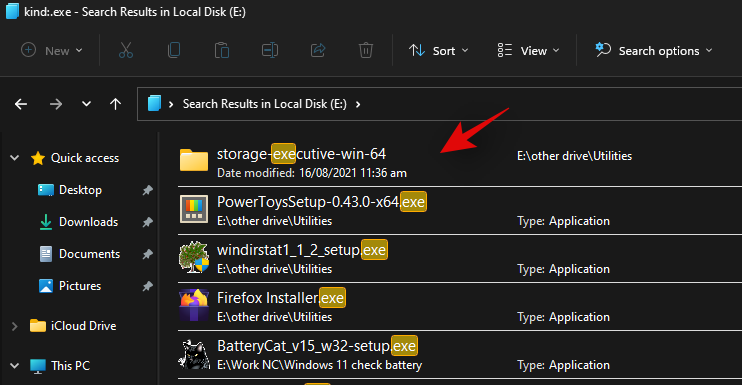Select windirstat1_1_2_setup.exe file name

pyautogui.click(x=302, y=250)
